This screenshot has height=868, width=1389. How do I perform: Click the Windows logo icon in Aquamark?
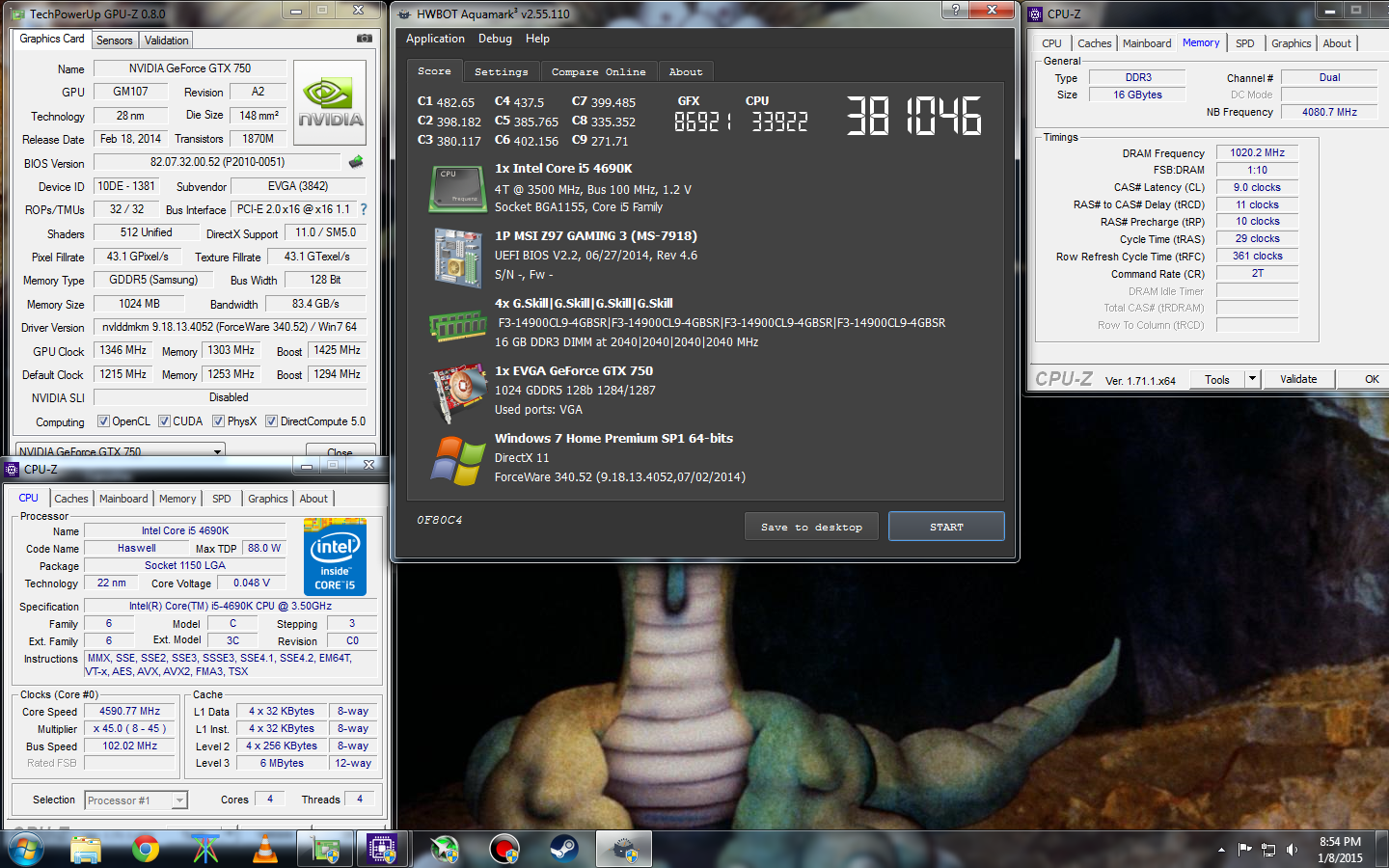(457, 460)
